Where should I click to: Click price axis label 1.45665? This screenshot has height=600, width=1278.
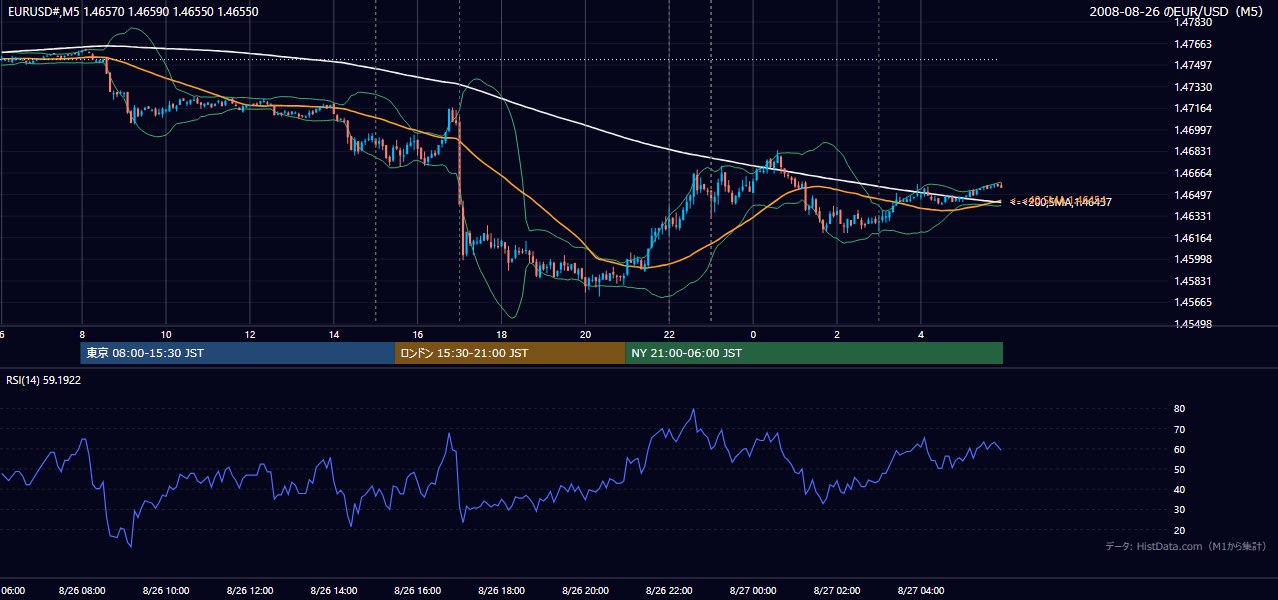(x=1192, y=302)
